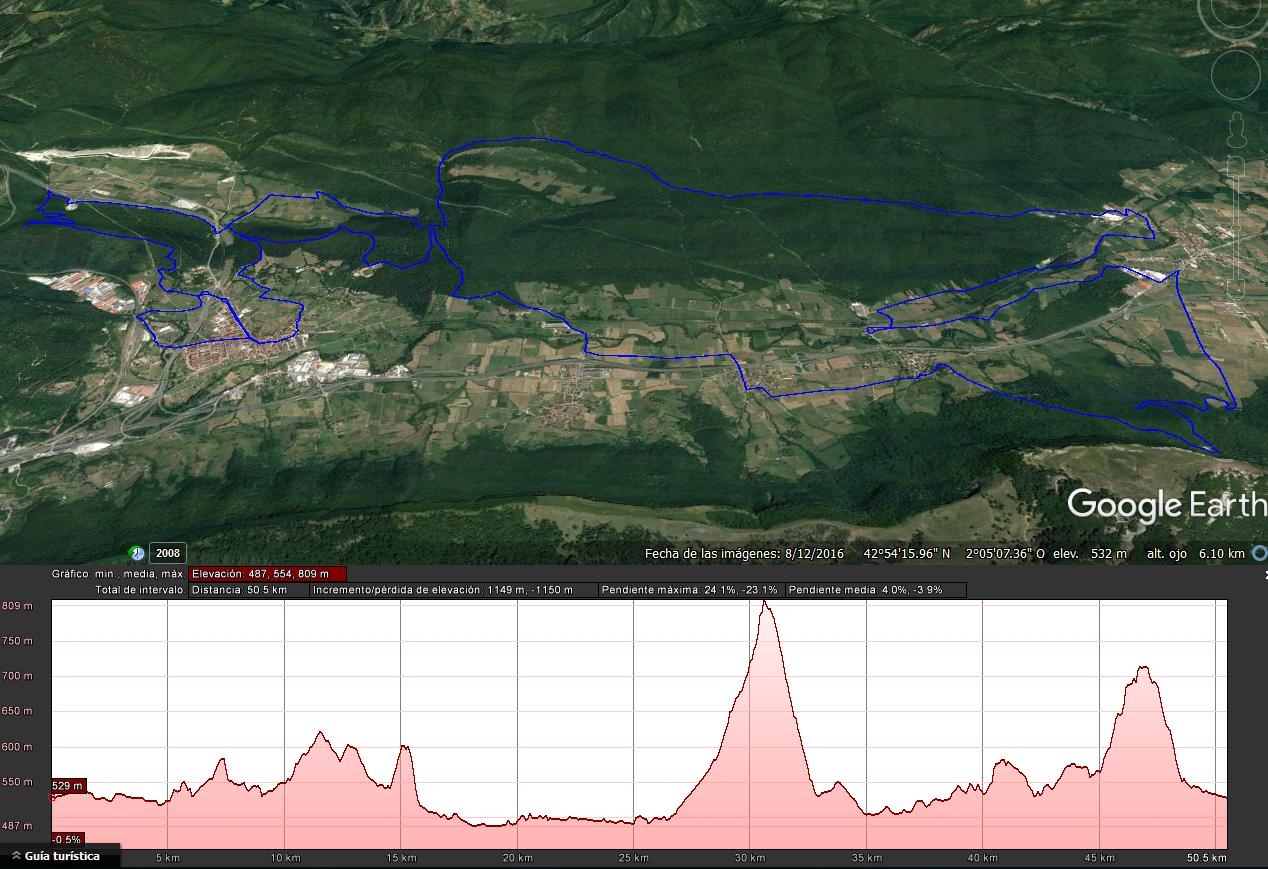Click the "Fecha de las imágenes: 8/12/2016" status text
1268x869 pixels.
tap(744, 553)
